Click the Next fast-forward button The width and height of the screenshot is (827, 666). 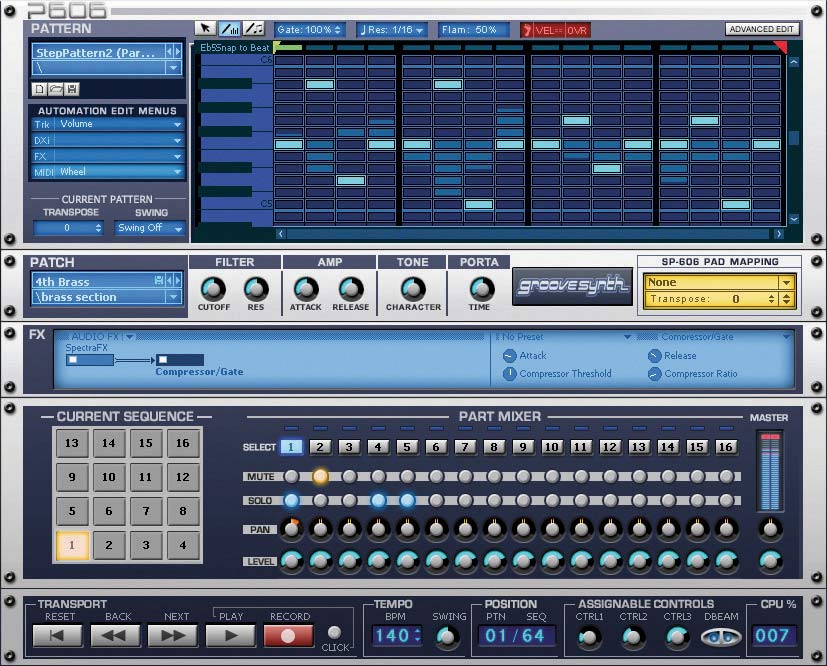click(172, 635)
